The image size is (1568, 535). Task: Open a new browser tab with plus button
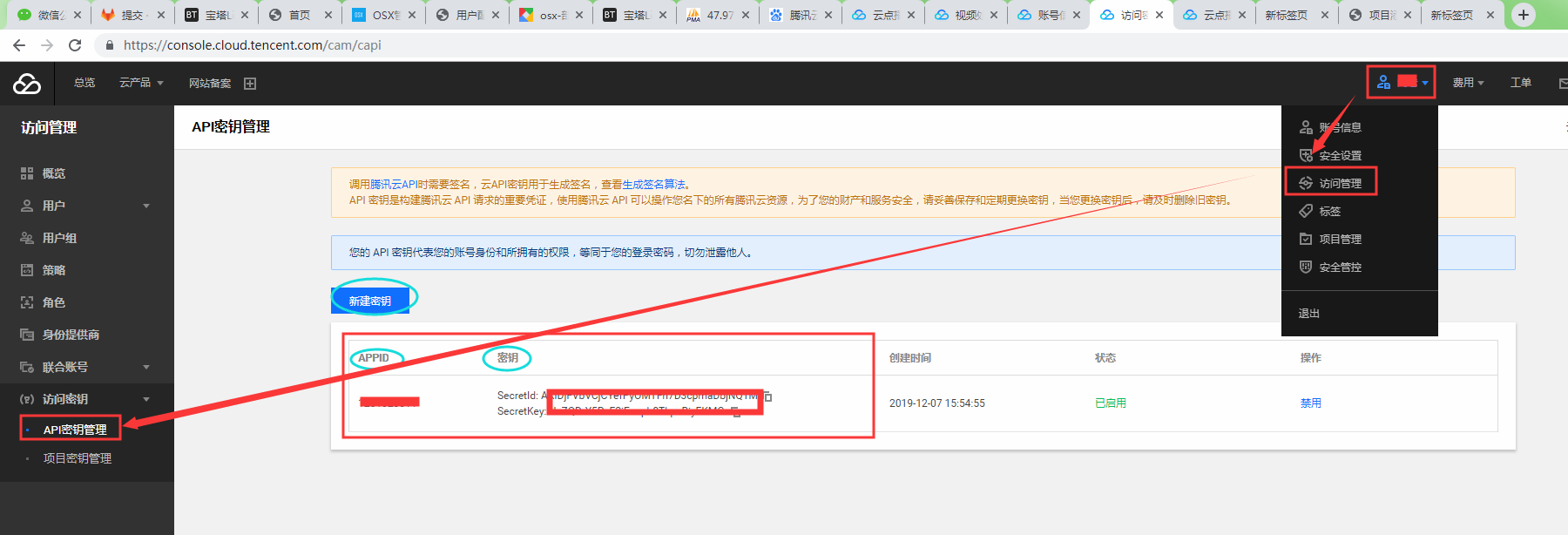click(x=1524, y=15)
